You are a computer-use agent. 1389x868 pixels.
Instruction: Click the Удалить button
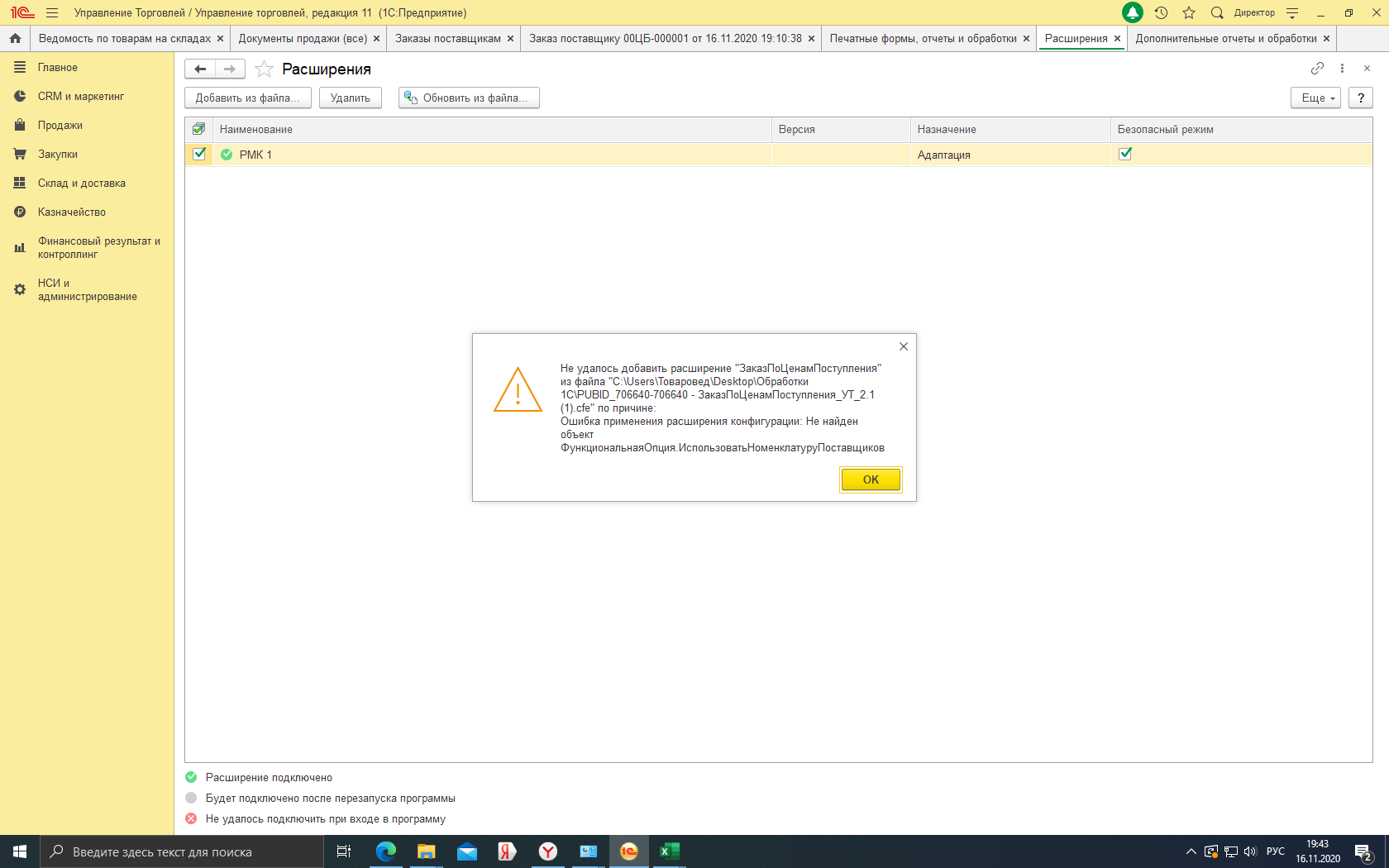(x=350, y=98)
